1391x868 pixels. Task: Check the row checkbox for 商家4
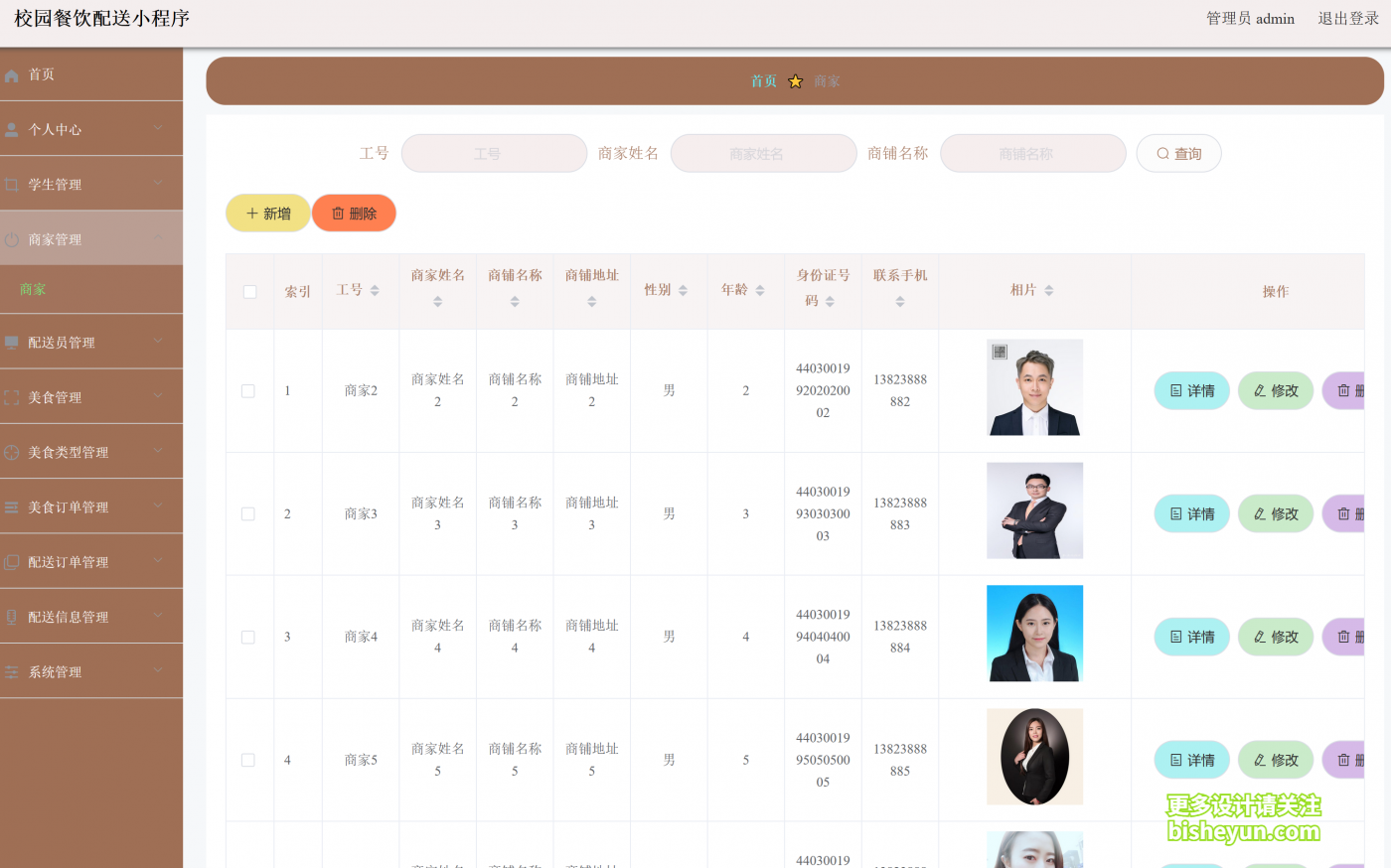click(x=248, y=638)
